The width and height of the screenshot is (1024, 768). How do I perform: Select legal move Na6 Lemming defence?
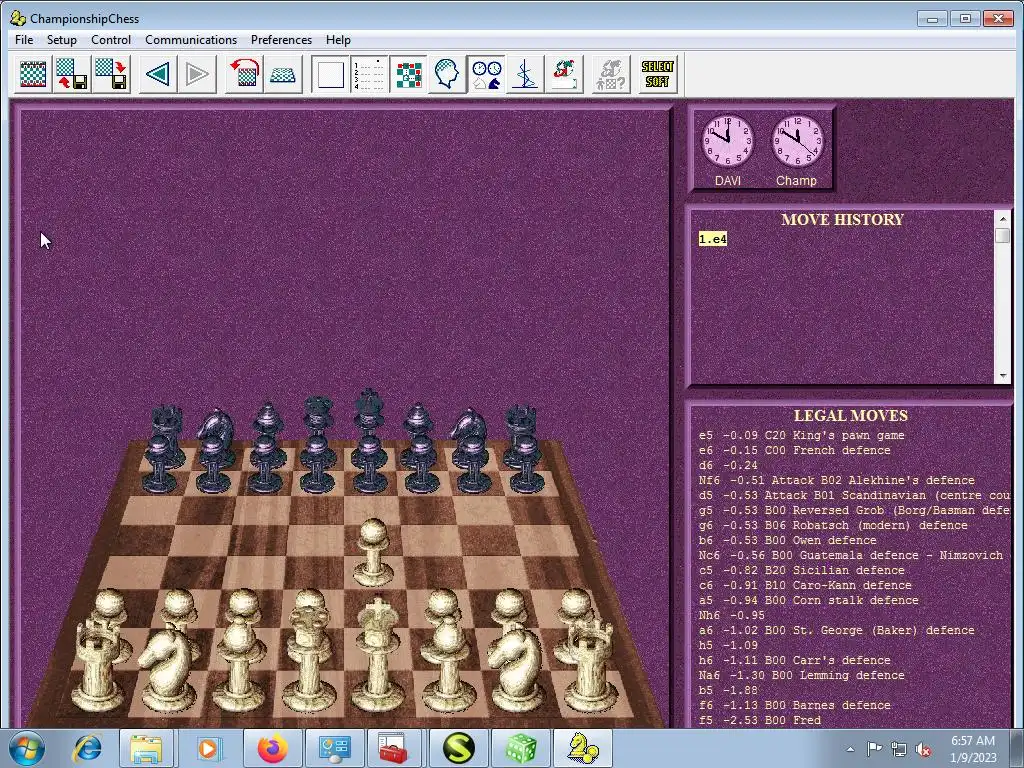tap(801, 676)
